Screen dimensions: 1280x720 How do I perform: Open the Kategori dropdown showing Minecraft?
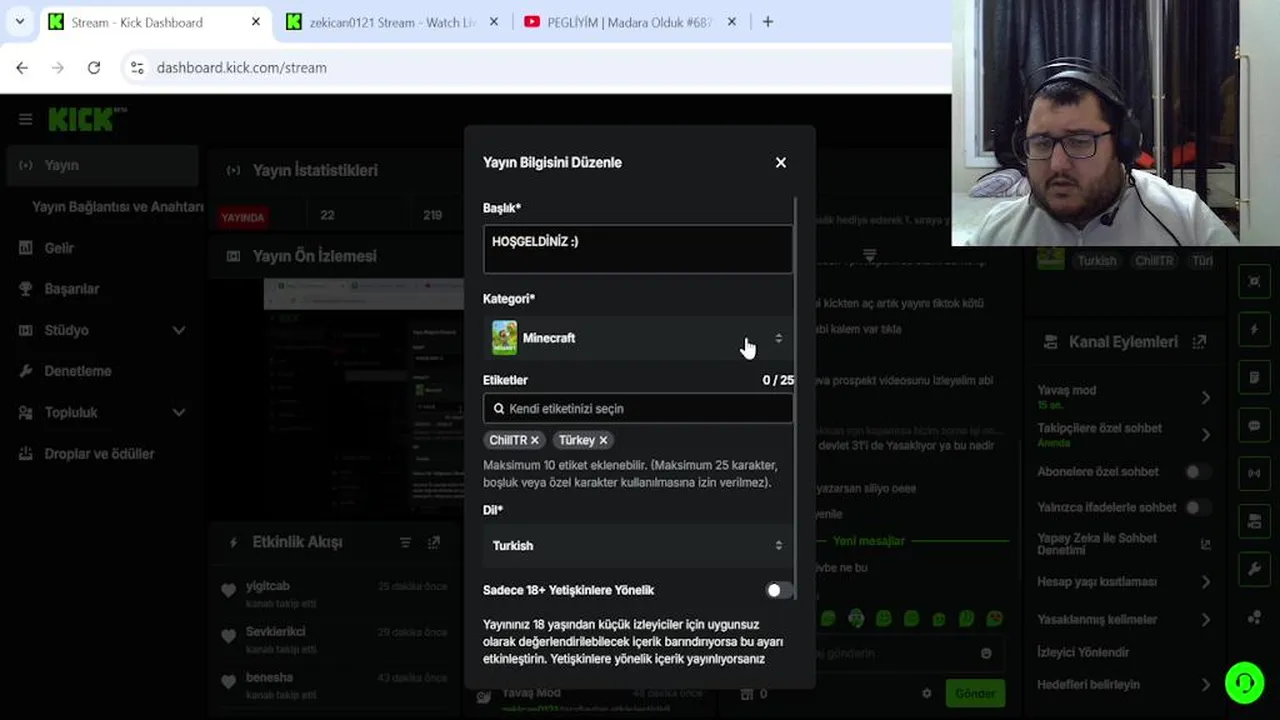point(637,338)
